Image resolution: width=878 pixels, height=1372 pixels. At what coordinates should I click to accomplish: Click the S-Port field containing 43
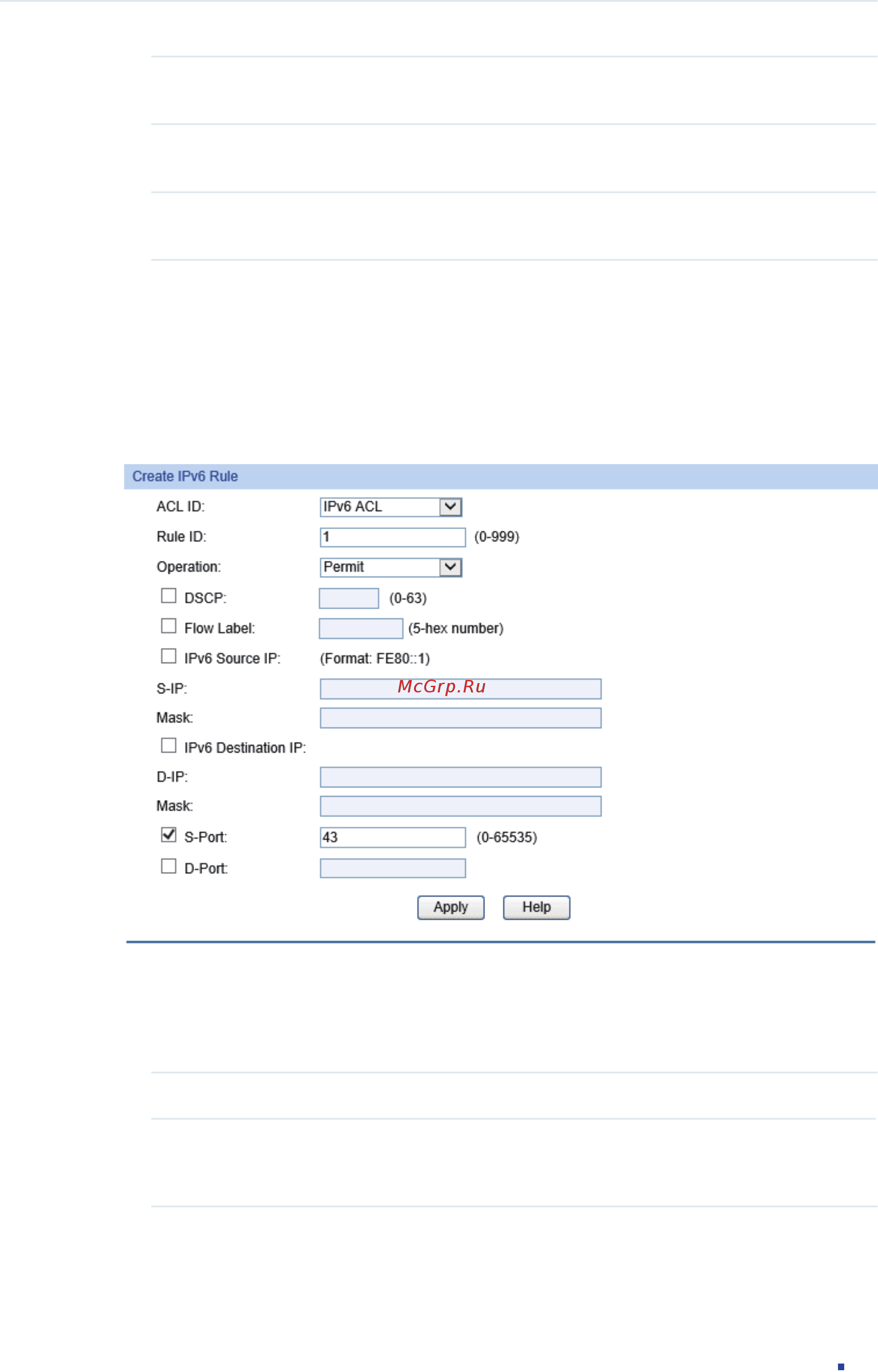(392, 838)
